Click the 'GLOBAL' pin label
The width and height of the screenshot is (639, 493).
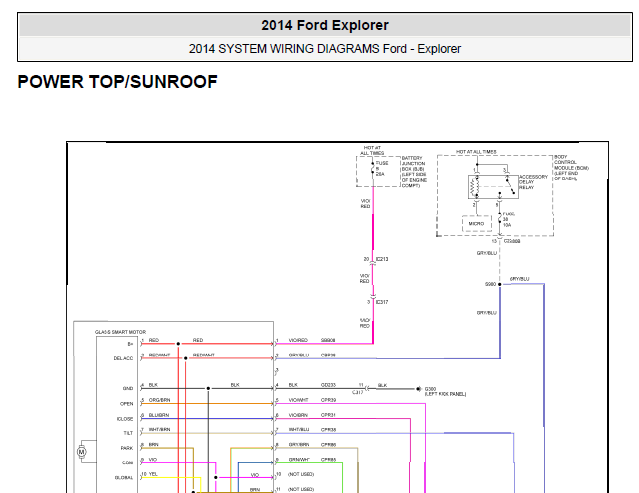tap(124, 478)
